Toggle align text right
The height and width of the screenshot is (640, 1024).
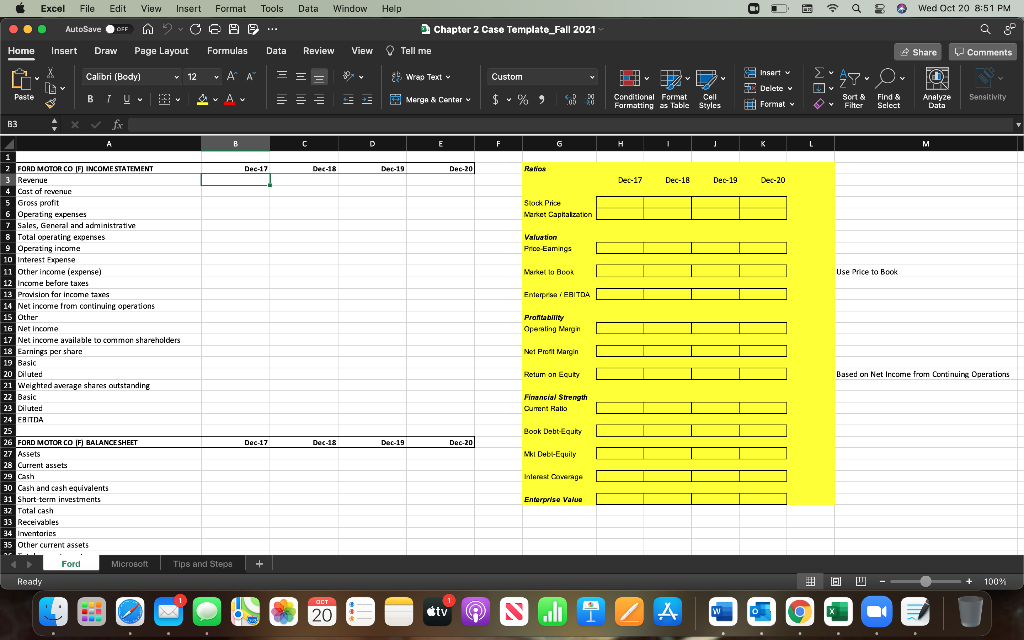coord(319,99)
